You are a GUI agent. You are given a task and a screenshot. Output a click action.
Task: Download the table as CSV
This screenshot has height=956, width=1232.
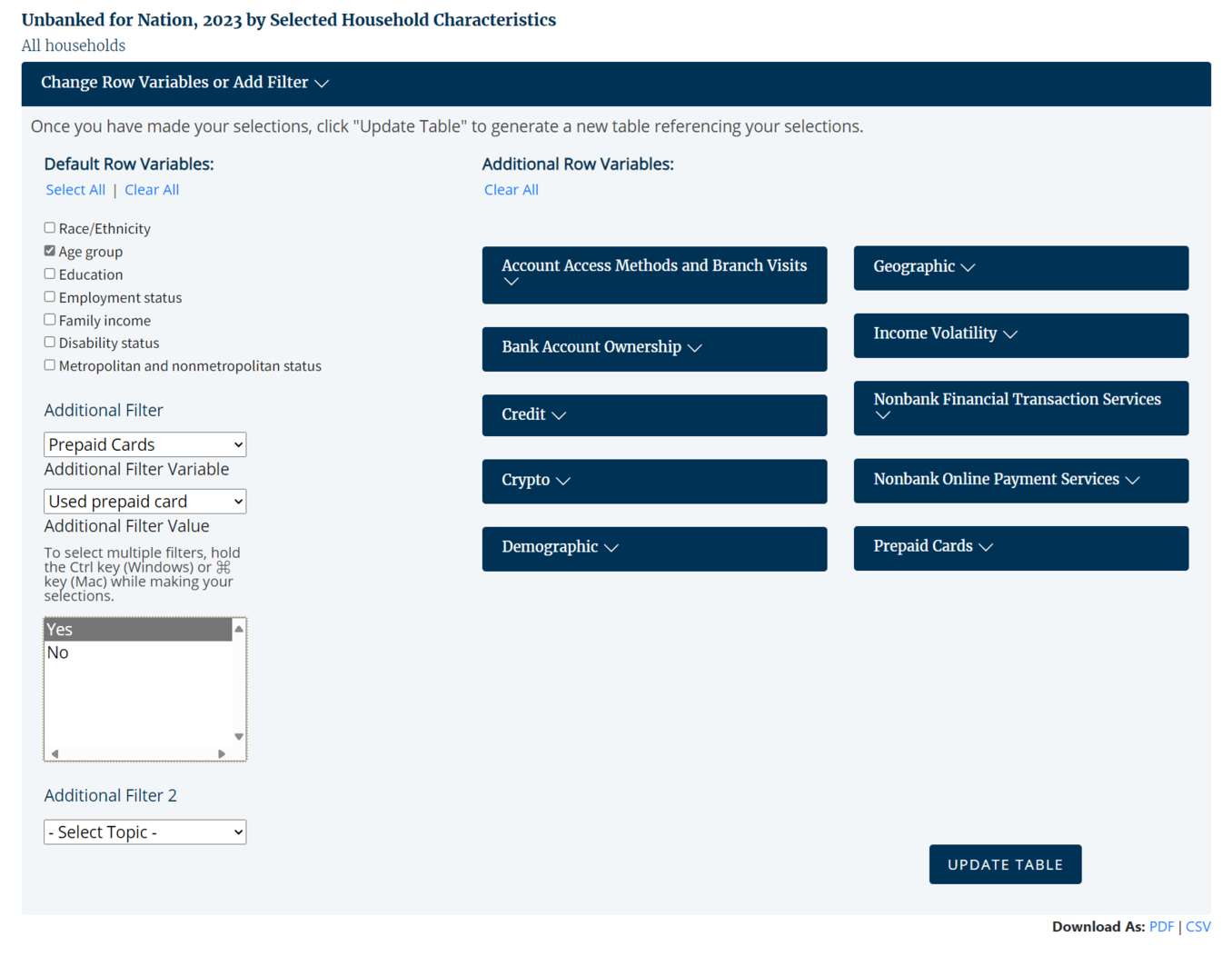pos(1198,927)
